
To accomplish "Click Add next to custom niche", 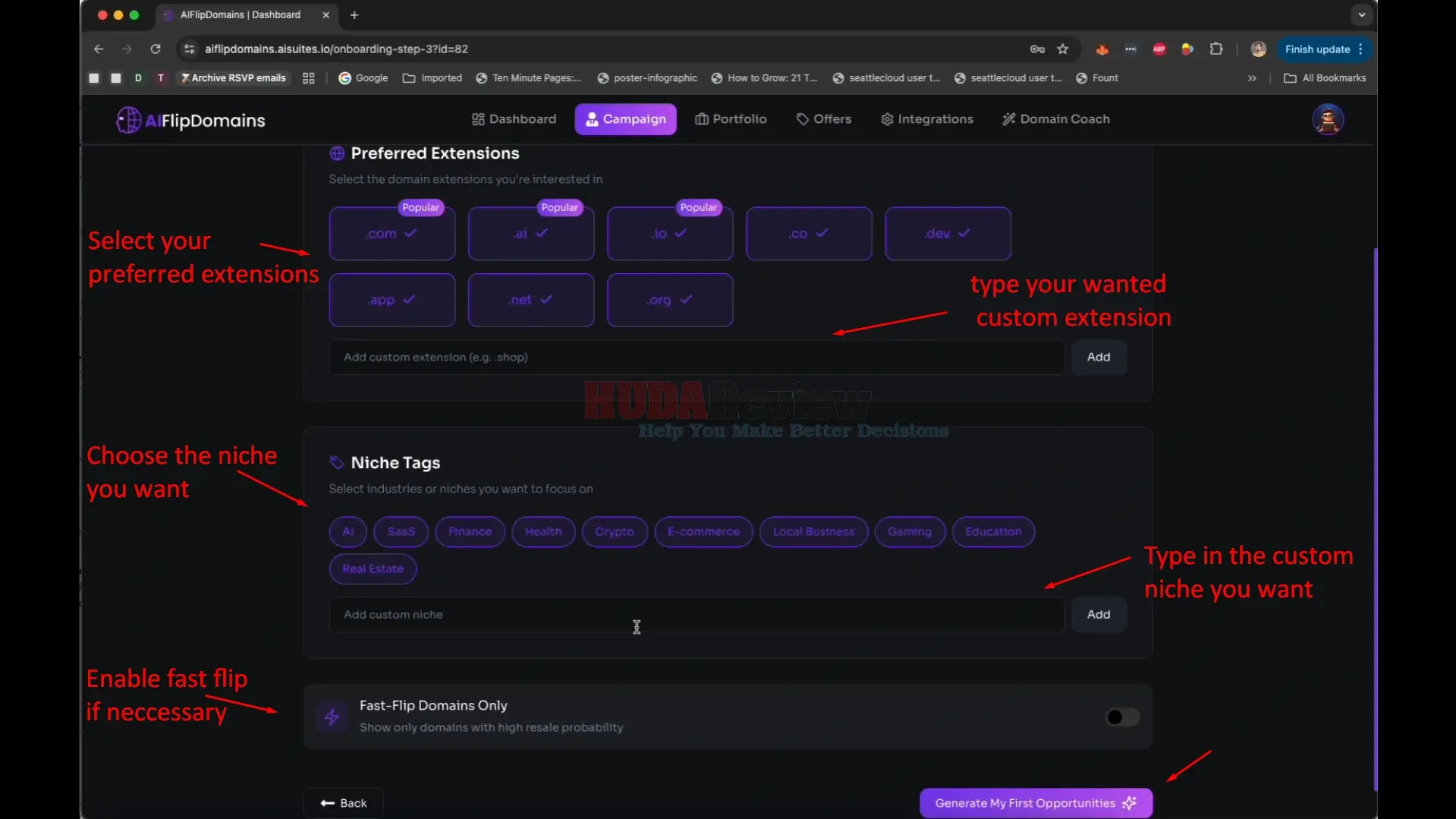I will click(x=1098, y=614).
